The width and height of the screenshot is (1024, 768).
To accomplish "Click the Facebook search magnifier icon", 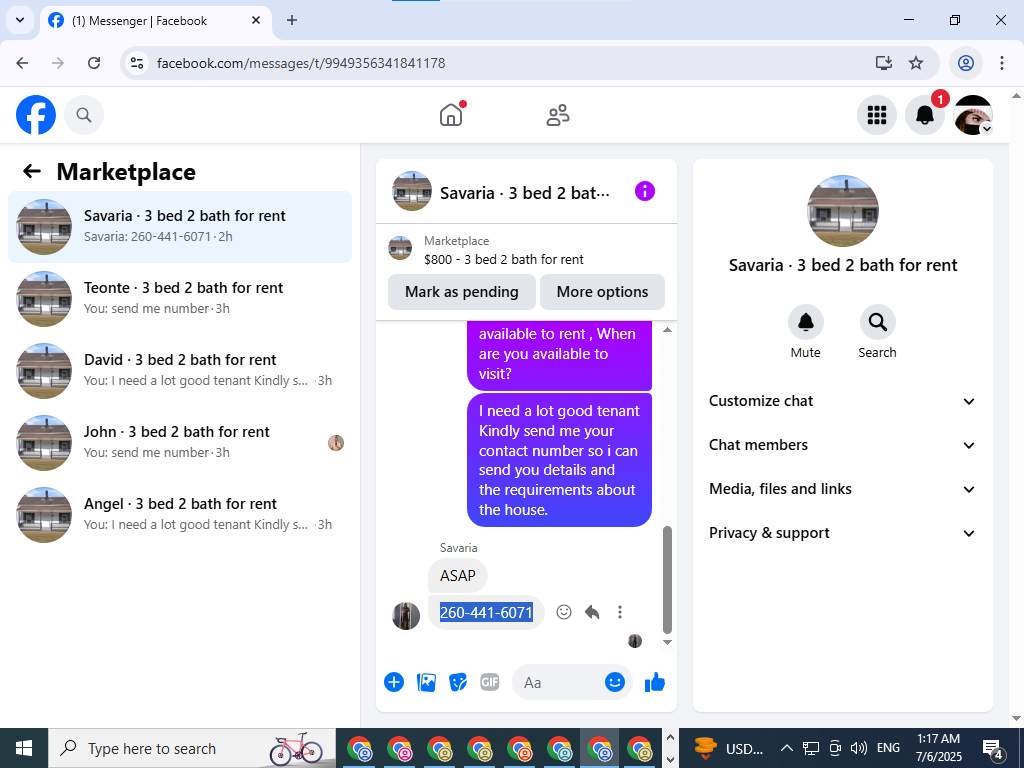I will coord(84,115).
